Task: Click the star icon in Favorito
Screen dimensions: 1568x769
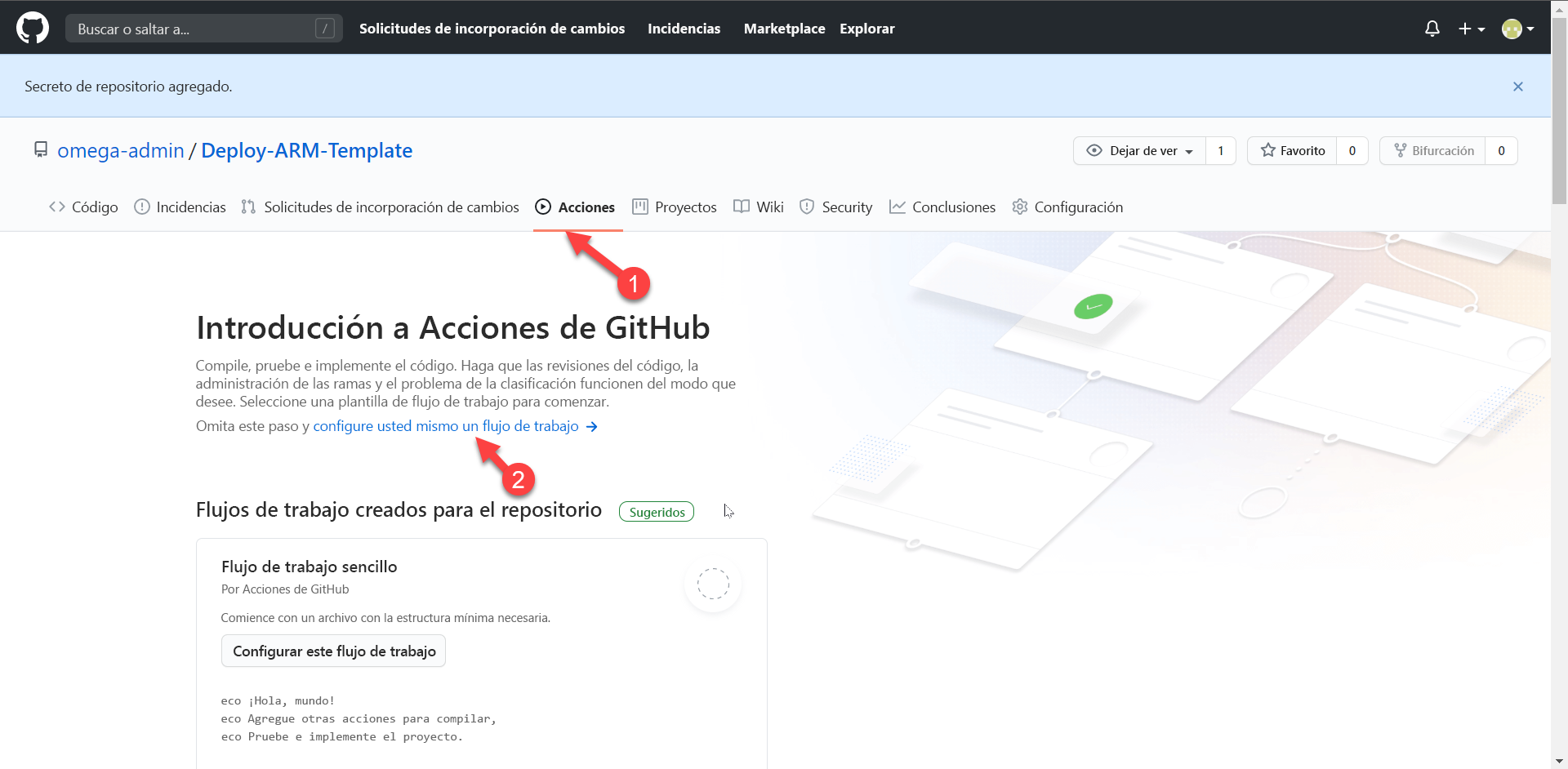Action: (1267, 150)
